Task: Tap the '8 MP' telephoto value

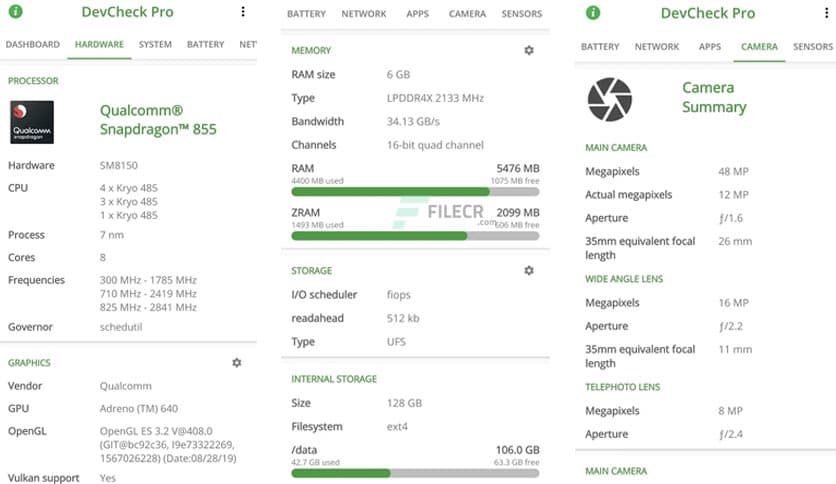Action: (x=730, y=411)
